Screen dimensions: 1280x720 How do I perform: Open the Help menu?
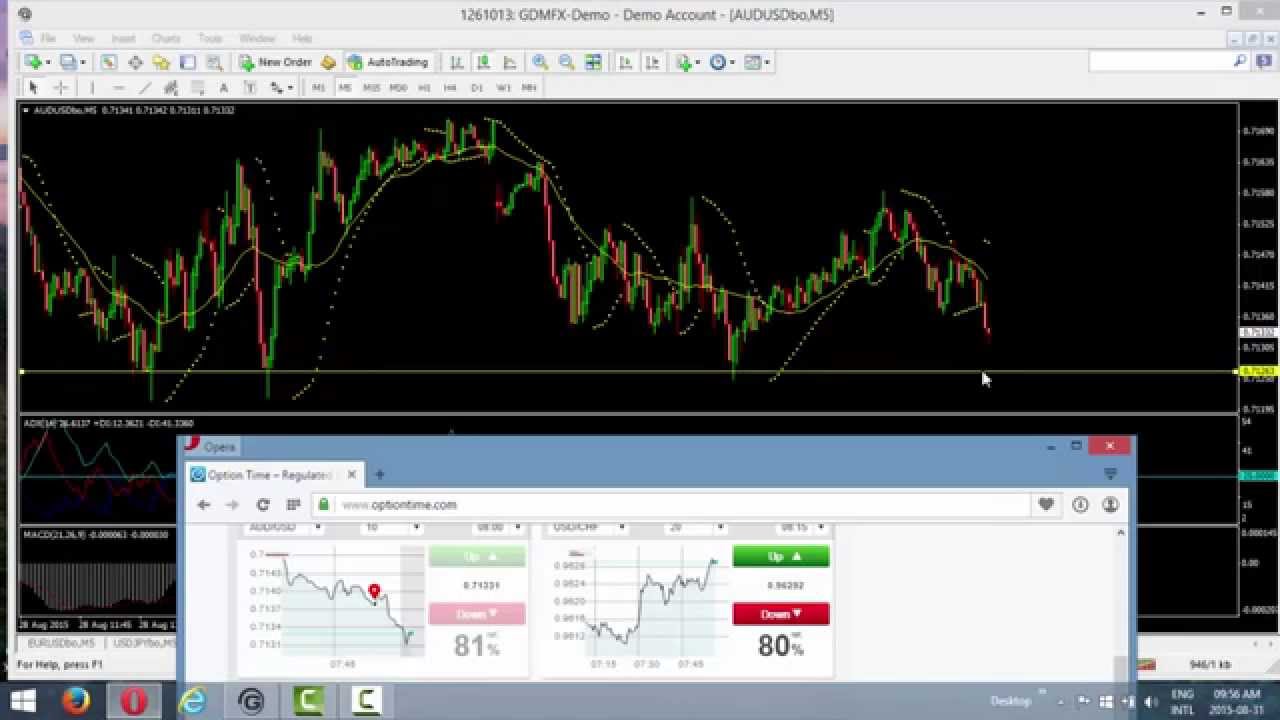tap(302, 38)
